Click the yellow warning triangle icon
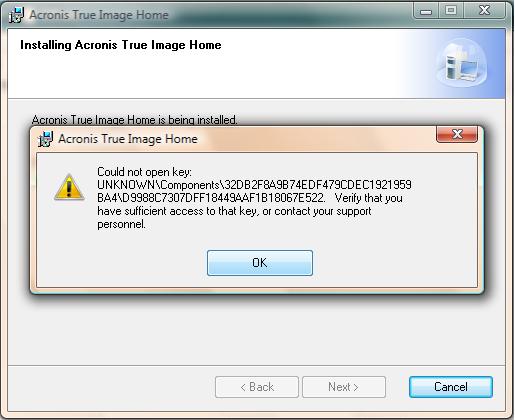Viewport: 515px width, 420px height. [69, 187]
